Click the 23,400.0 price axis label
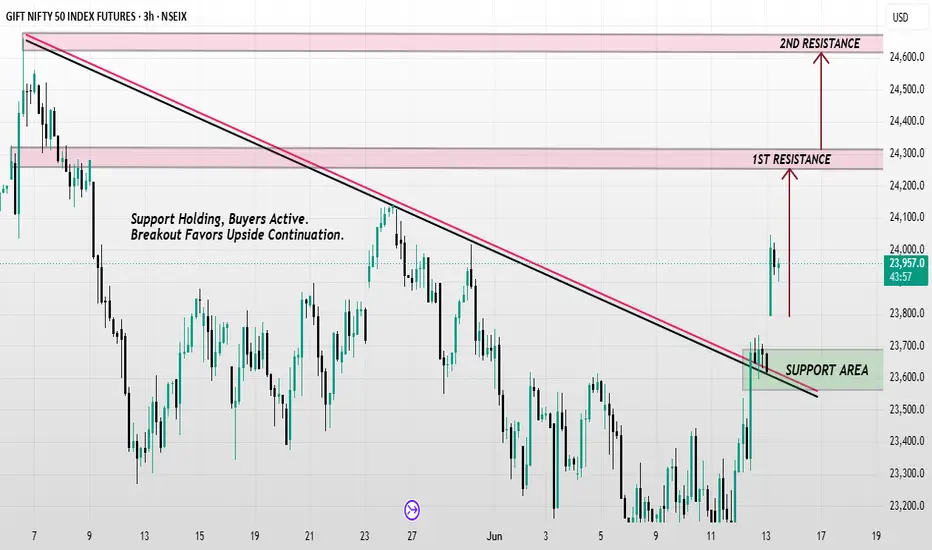 [x=907, y=441]
